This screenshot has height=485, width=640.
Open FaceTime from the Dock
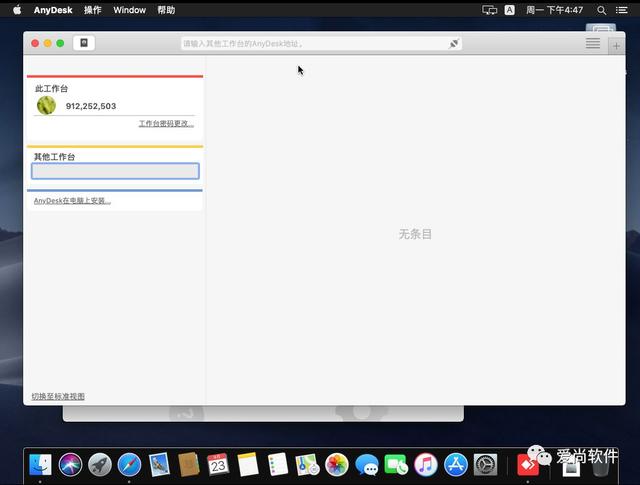tap(396, 465)
